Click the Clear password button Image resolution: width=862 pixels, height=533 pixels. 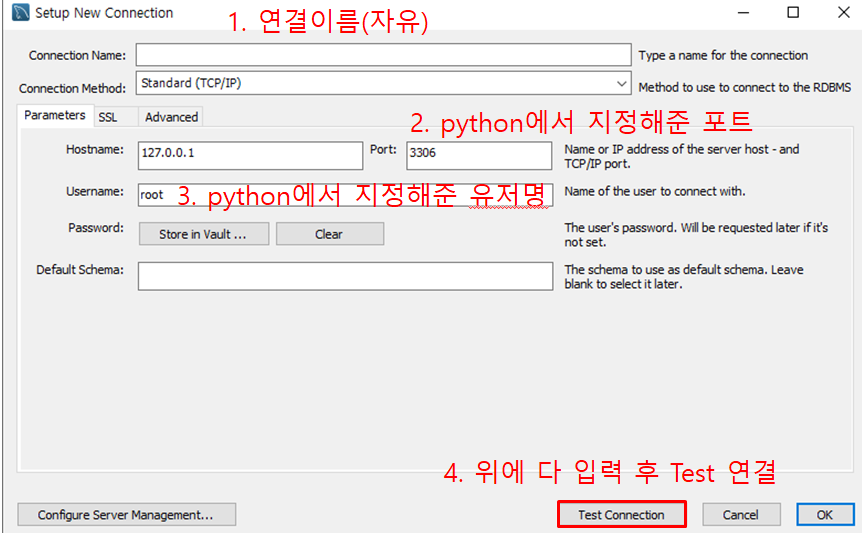330,234
